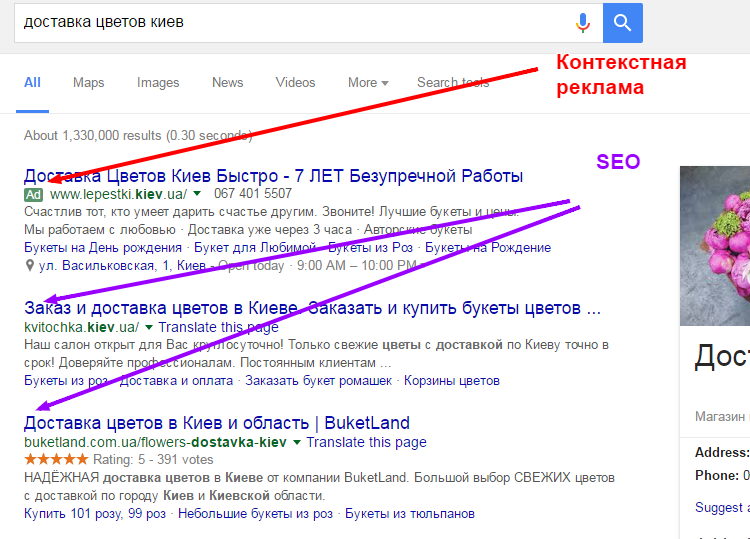Expand the hours arrow after 10:00 PM
The width and height of the screenshot is (750, 539).
(421, 266)
